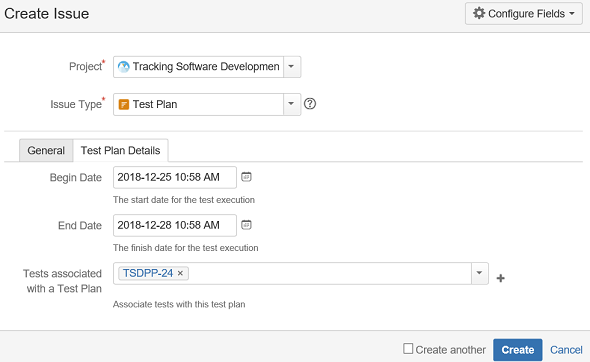The height and width of the screenshot is (362, 590).
Task: Click the Tracking Software project avatar icon
Action: 123,67
